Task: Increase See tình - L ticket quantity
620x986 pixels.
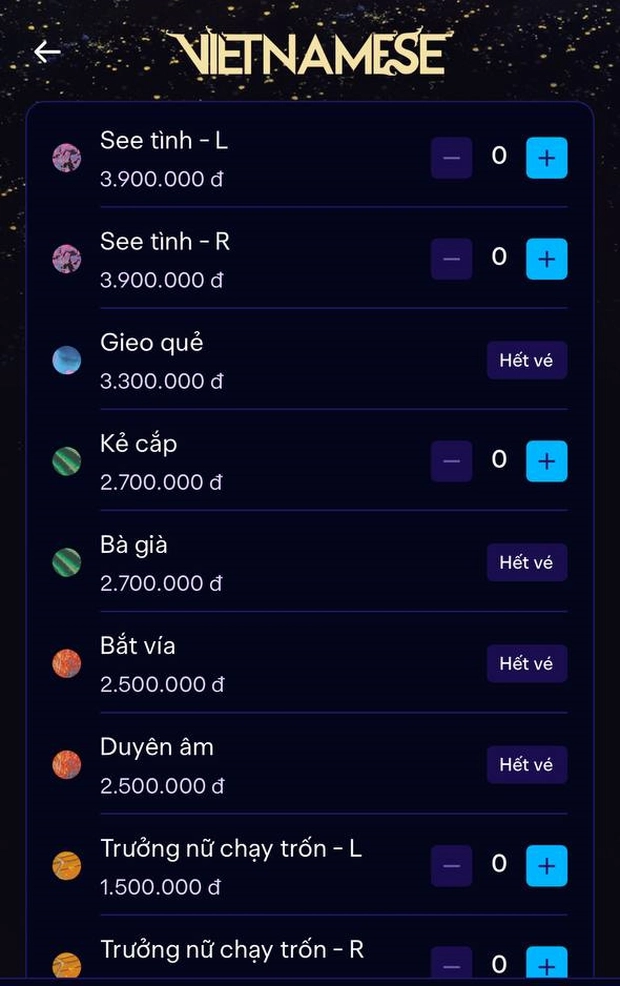Action: [546, 158]
